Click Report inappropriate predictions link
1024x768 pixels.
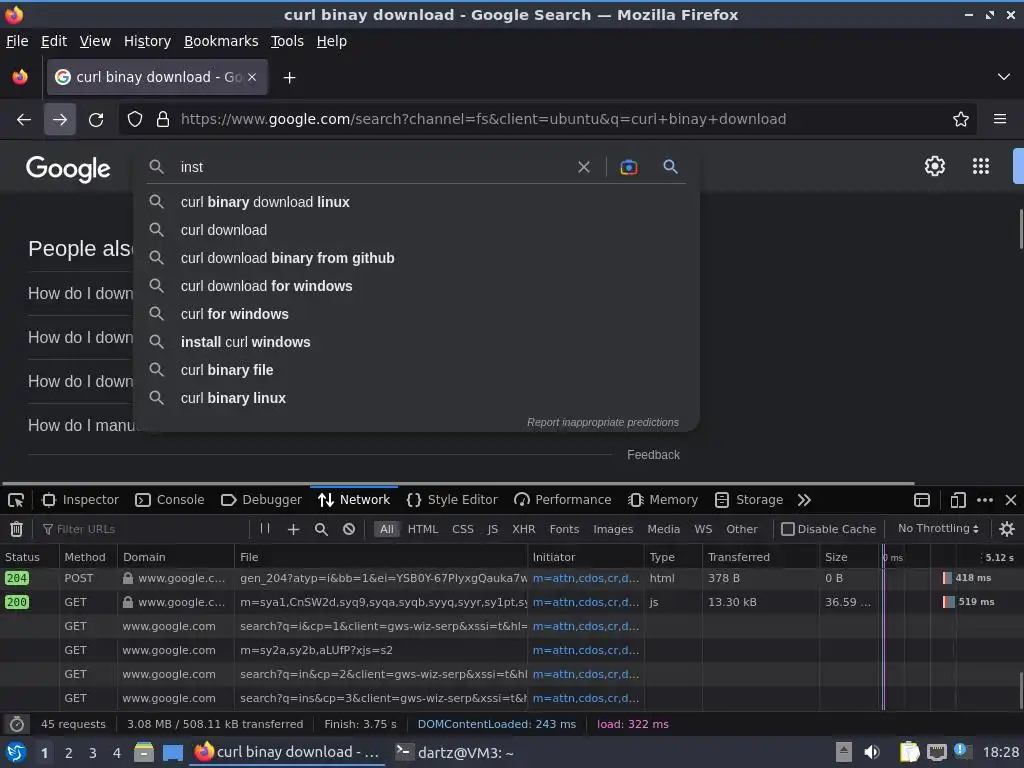click(603, 423)
